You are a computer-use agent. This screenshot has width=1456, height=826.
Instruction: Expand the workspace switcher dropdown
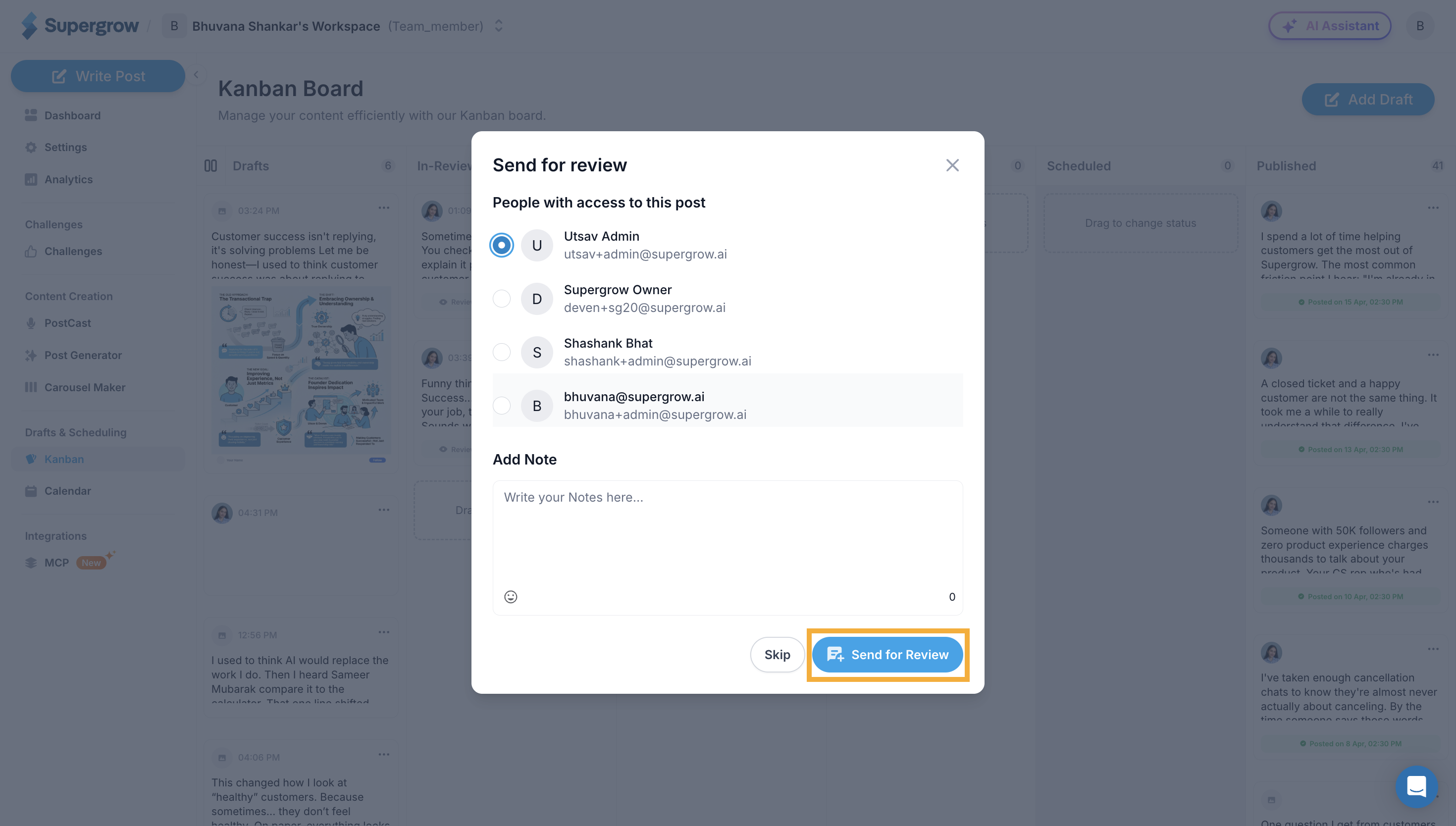499,26
